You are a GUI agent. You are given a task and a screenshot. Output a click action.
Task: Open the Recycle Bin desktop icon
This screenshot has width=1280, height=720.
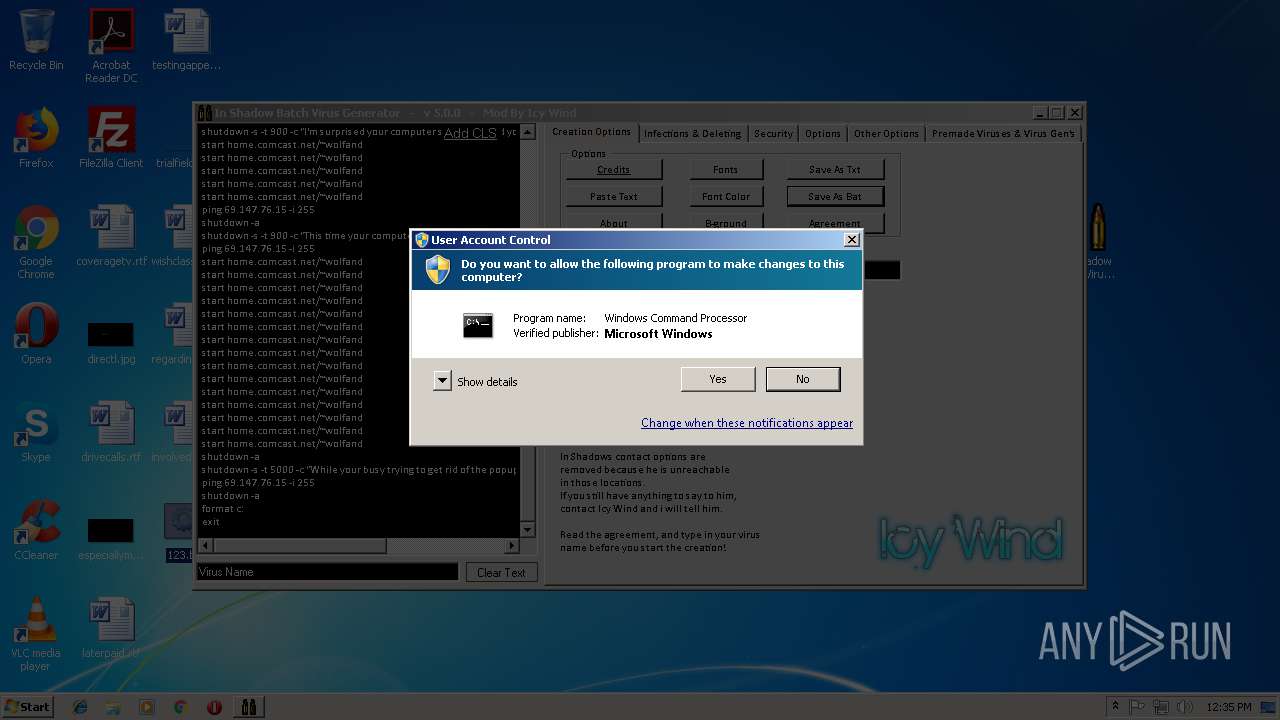tap(36, 40)
